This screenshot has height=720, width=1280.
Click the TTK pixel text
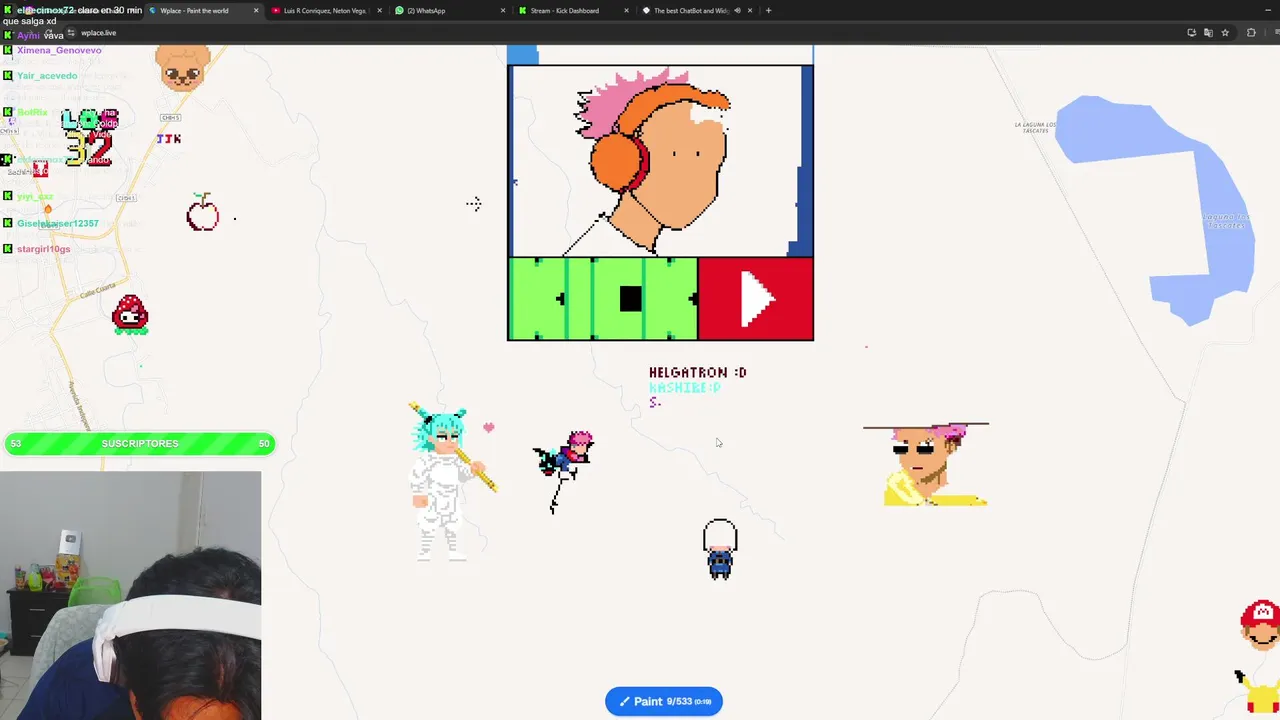(169, 139)
